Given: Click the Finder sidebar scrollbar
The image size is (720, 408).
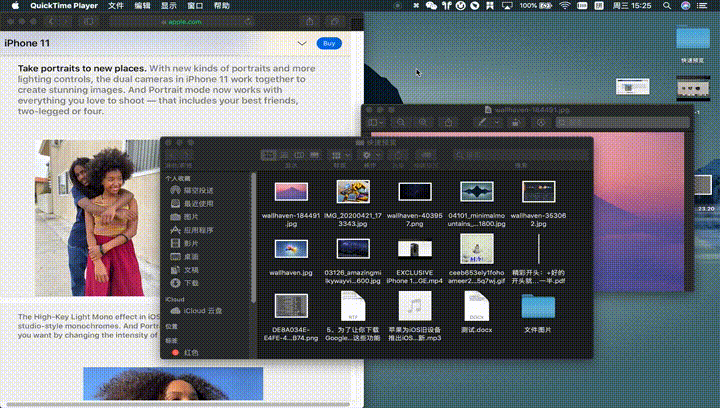Looking at the screenshot, I should click(253, 237).
